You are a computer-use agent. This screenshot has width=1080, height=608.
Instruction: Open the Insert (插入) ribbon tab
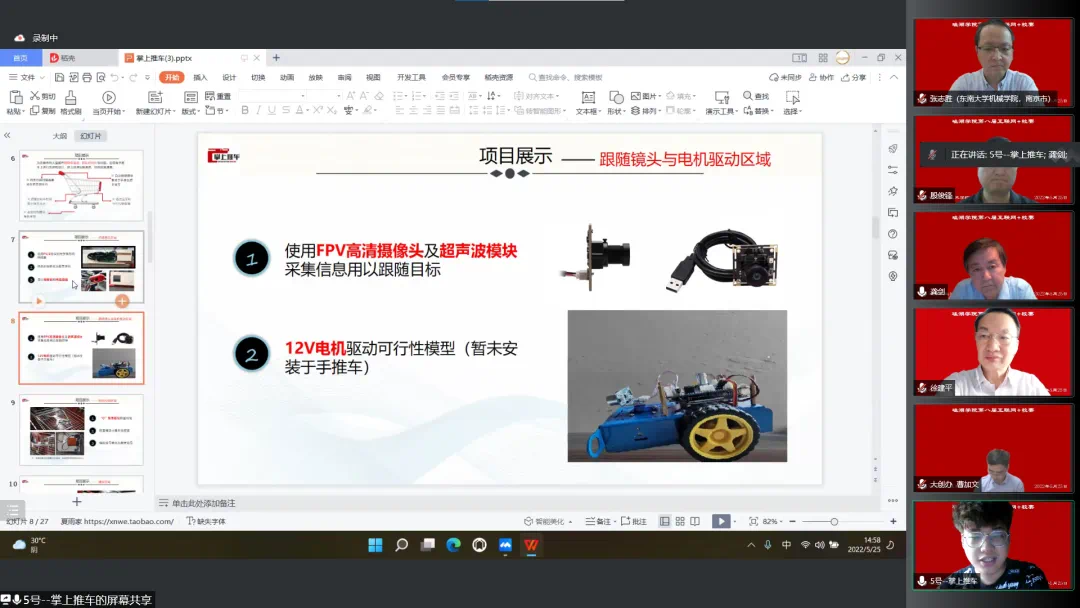[x=200, y=77]
